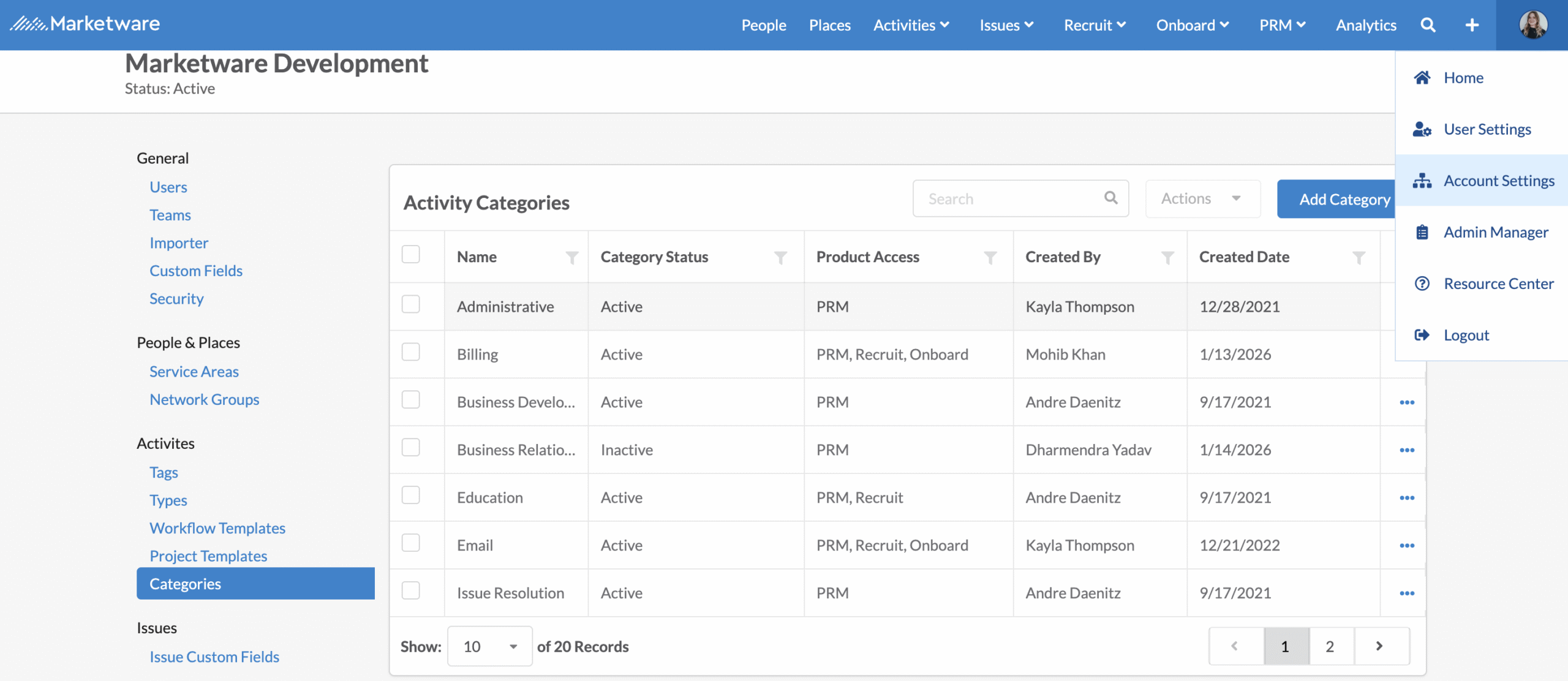Image resolution: width=1568 pixels, height=681 pixels.
Task: Select the Billing category checkbox
Action: pos(411,352)
